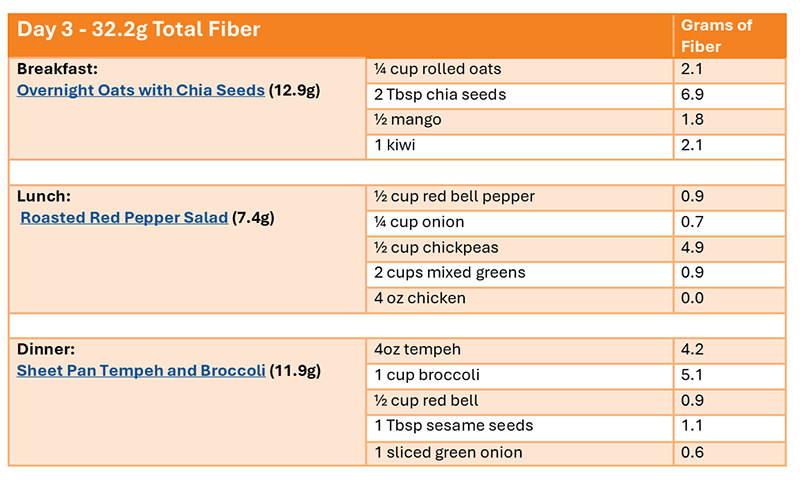The height and width of the screenshot is (486, 800).
Task: Select the 1 sliced green onion cell
Action: tap(448, 452)
